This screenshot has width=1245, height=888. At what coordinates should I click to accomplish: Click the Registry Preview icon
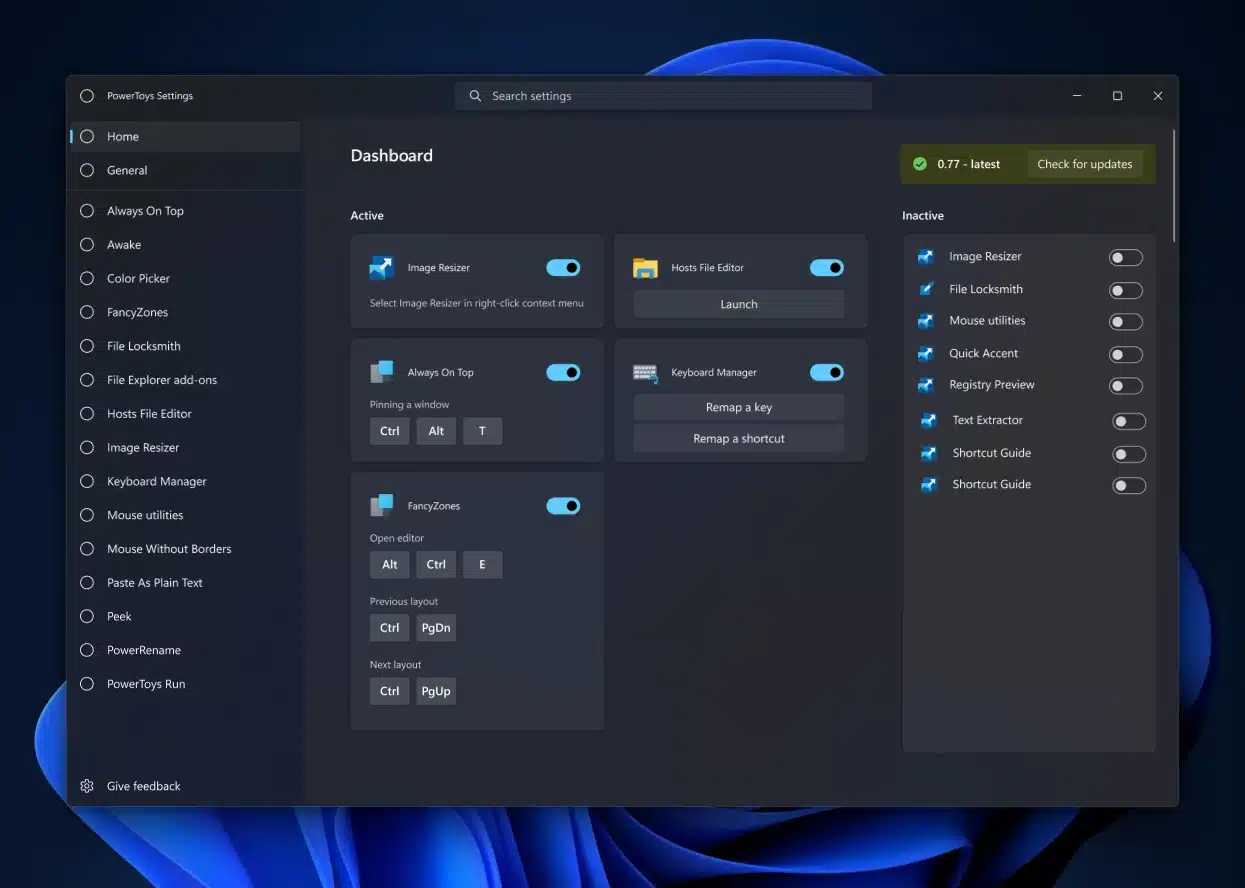(x=925, y=385)
